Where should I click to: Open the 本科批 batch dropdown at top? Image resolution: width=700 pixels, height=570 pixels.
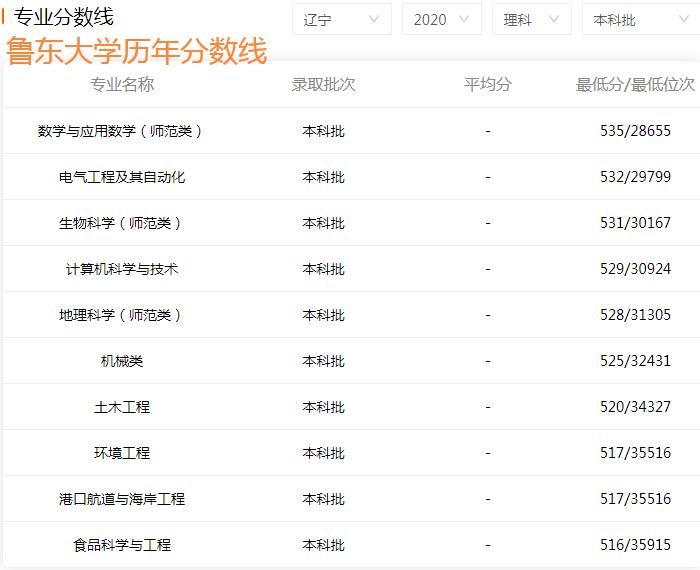coord(641,19)
